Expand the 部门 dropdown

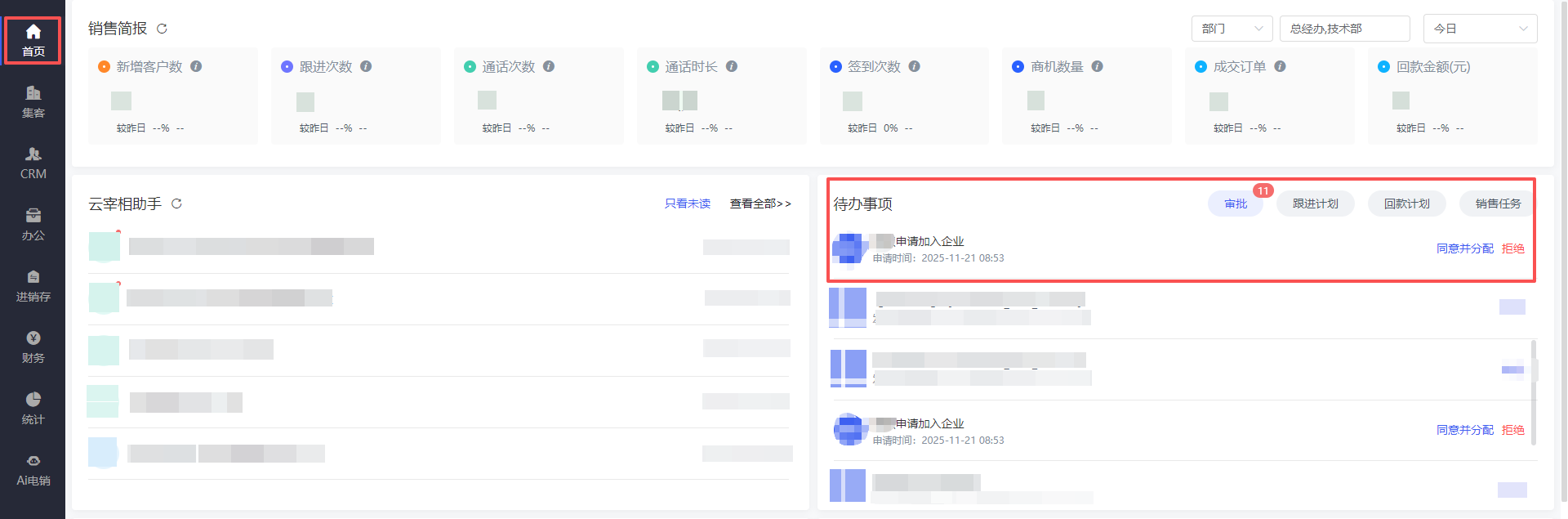pos(1232,29)
